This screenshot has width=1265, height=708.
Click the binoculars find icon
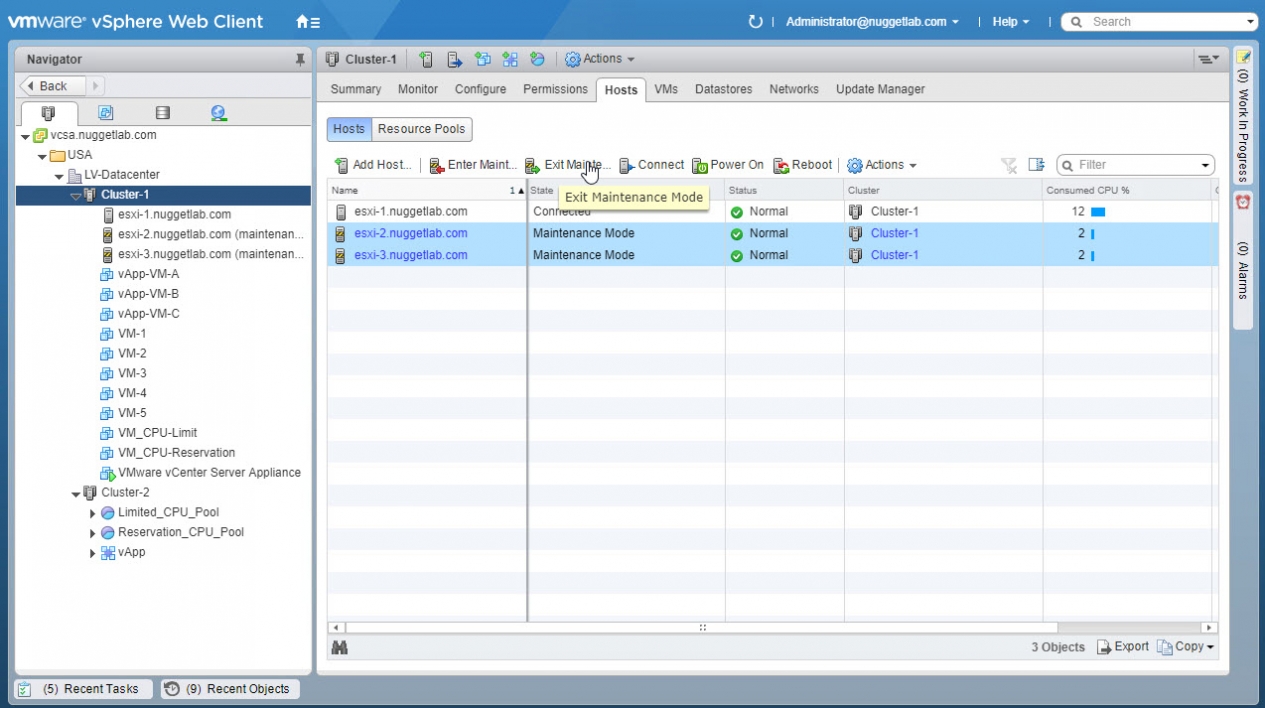339,648
